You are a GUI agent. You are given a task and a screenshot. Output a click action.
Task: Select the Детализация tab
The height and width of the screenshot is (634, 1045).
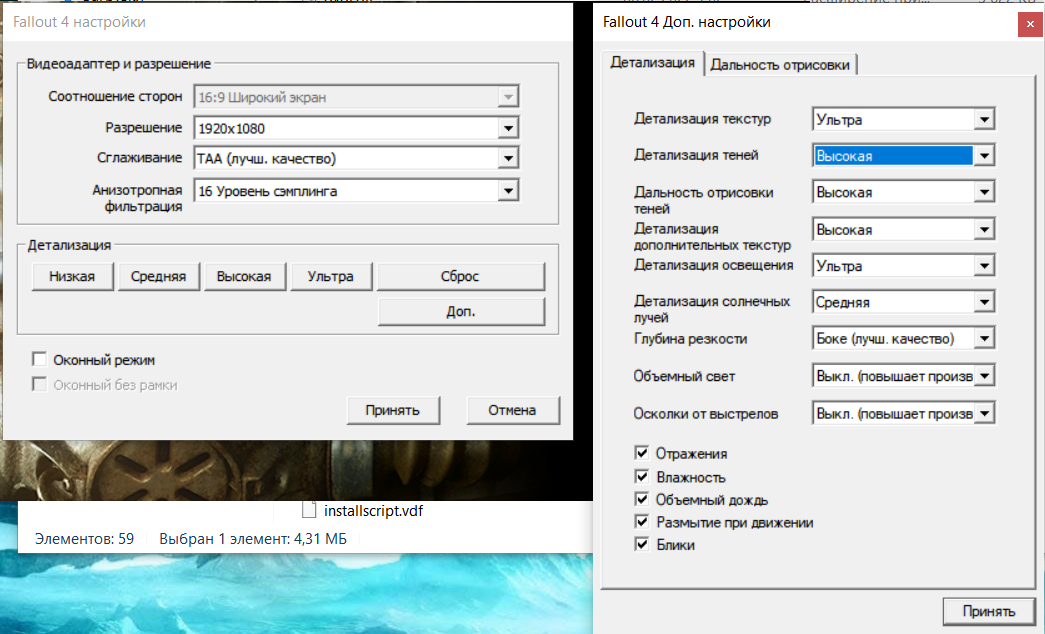point(652,62)
